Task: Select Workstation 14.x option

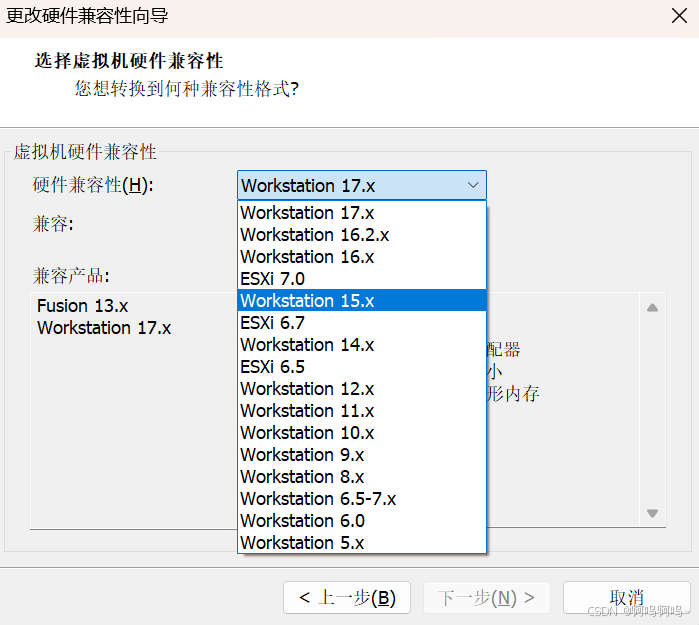Action: point(362,345)
